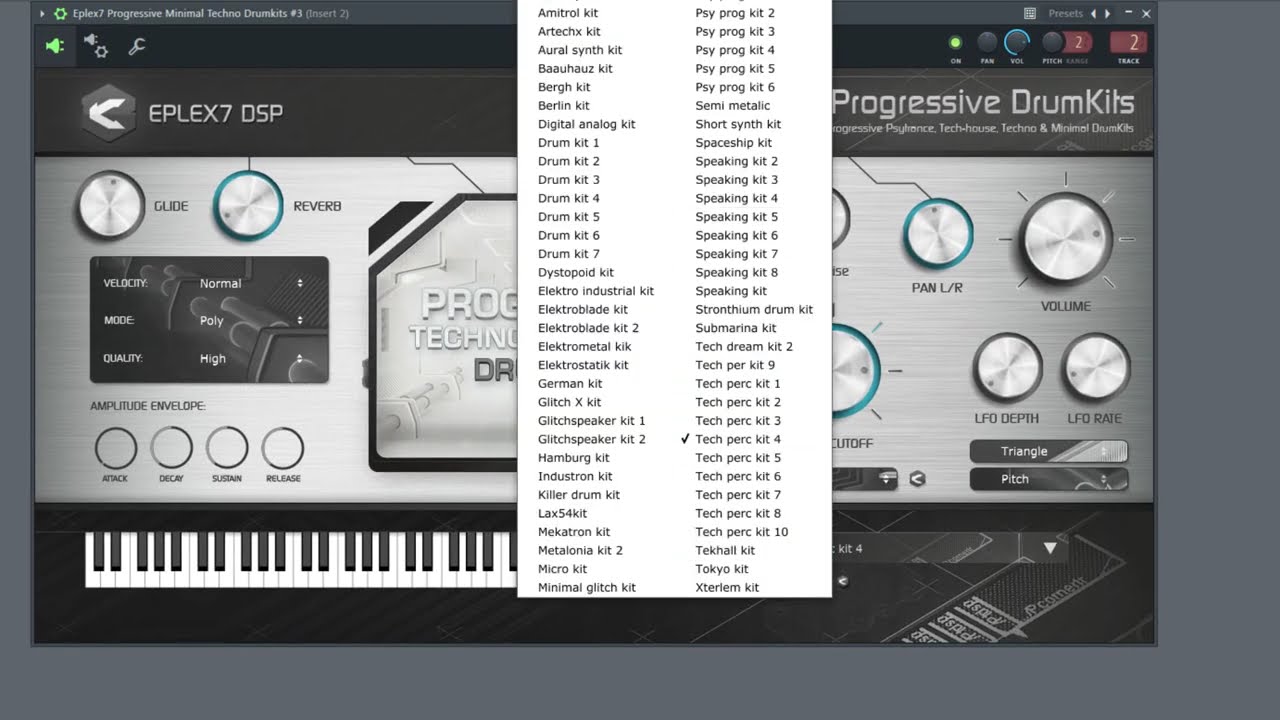Click the ATTACK envelope knob
Viewport: 1280px width, 720px height.
115,448
